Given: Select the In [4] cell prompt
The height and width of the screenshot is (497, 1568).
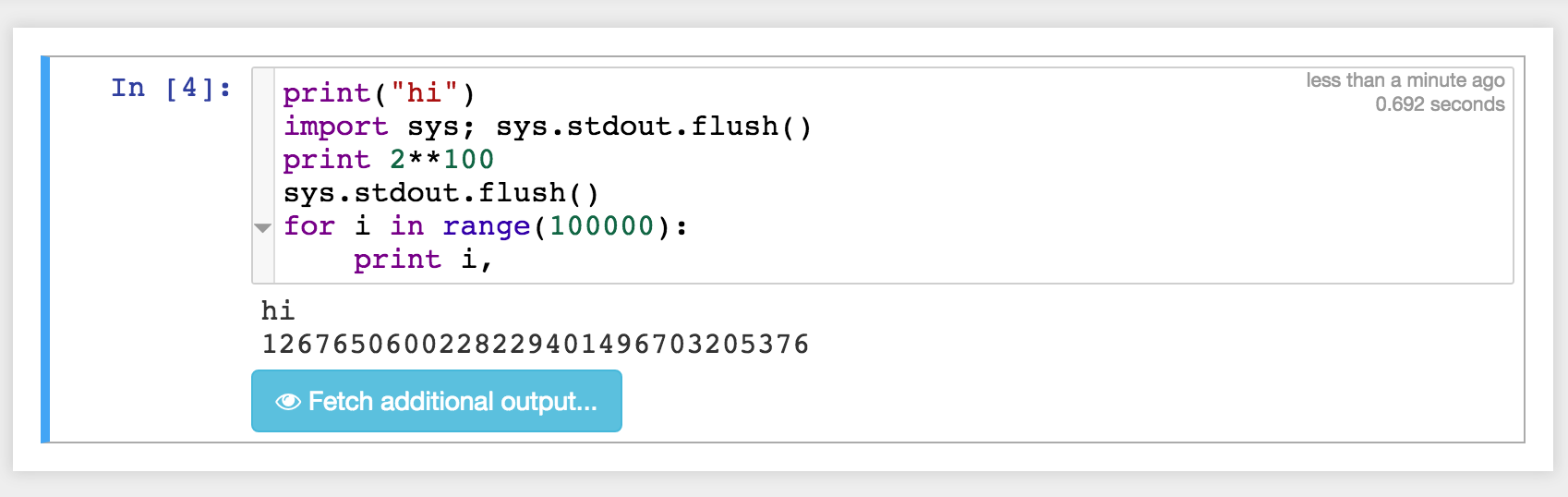Looking at the screenshot, I should (171, 89).
